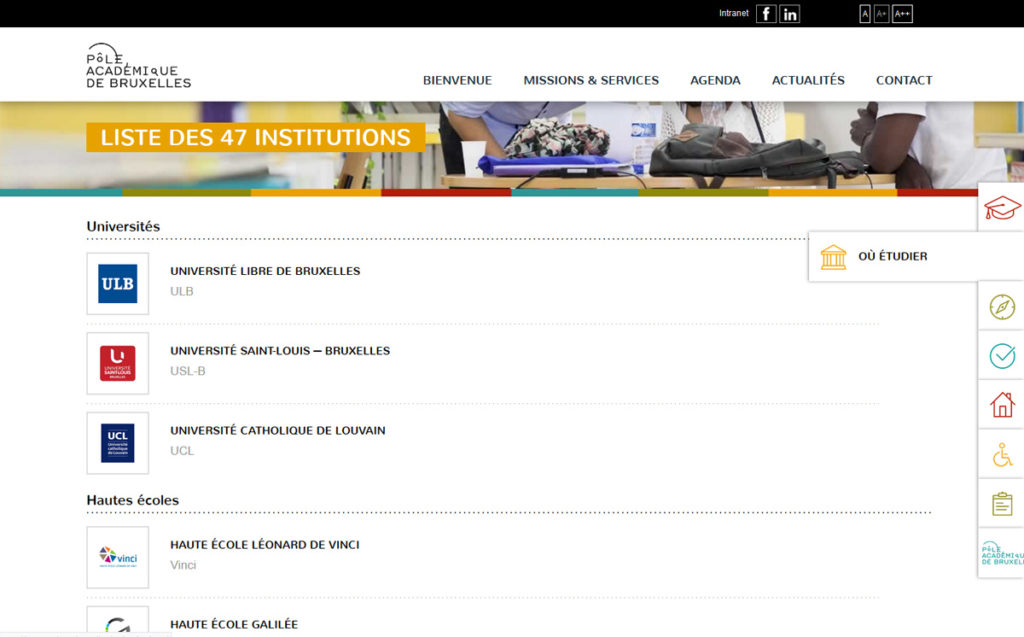
Task: Open the Où étudier side tab
Action: (x=916, y=257)
